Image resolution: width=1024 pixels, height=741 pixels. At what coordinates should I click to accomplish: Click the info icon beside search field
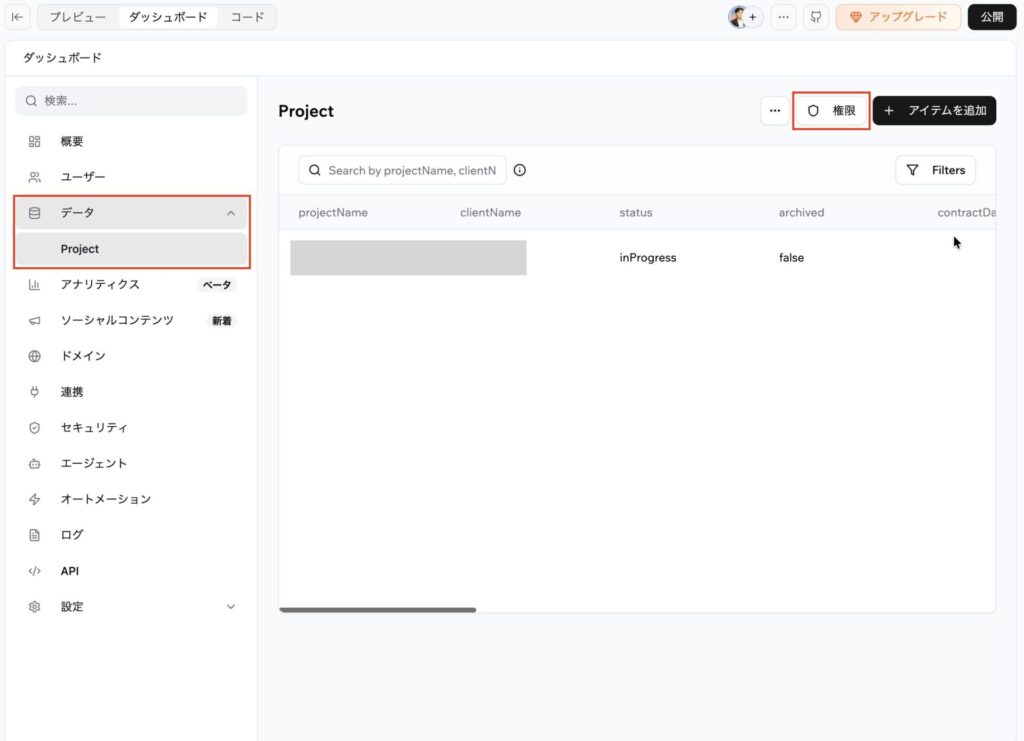point(520,170)
